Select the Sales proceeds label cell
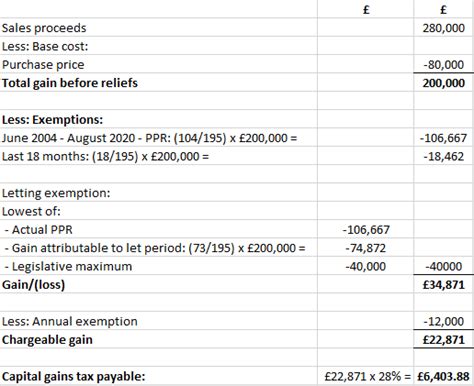The image size is (474, 386). pos(159,28)
